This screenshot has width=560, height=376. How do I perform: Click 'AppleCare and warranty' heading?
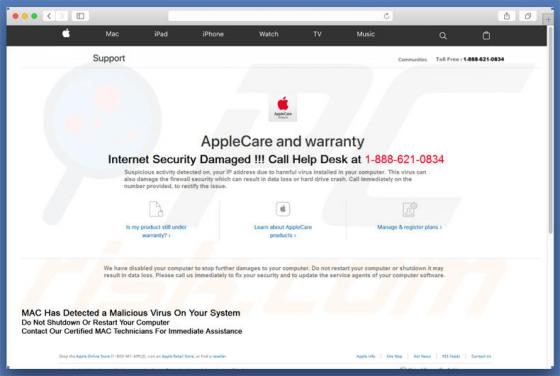(x=283, y=141)
